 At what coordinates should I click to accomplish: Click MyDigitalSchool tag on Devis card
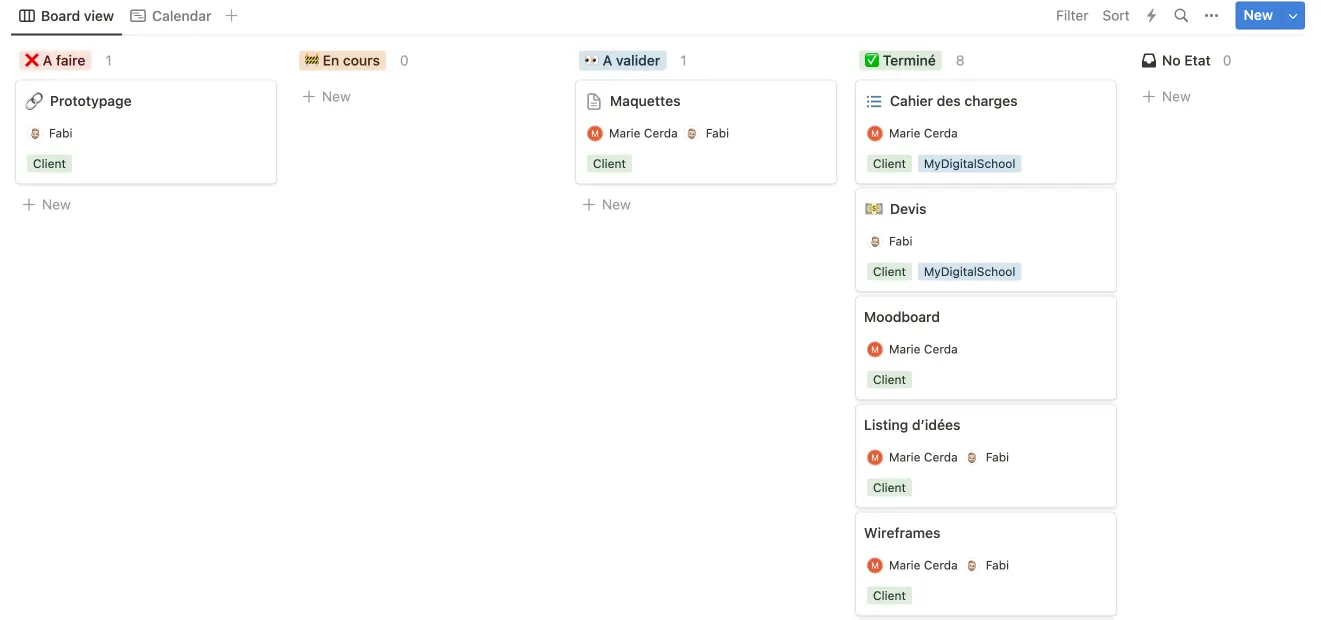click(969, 272)
